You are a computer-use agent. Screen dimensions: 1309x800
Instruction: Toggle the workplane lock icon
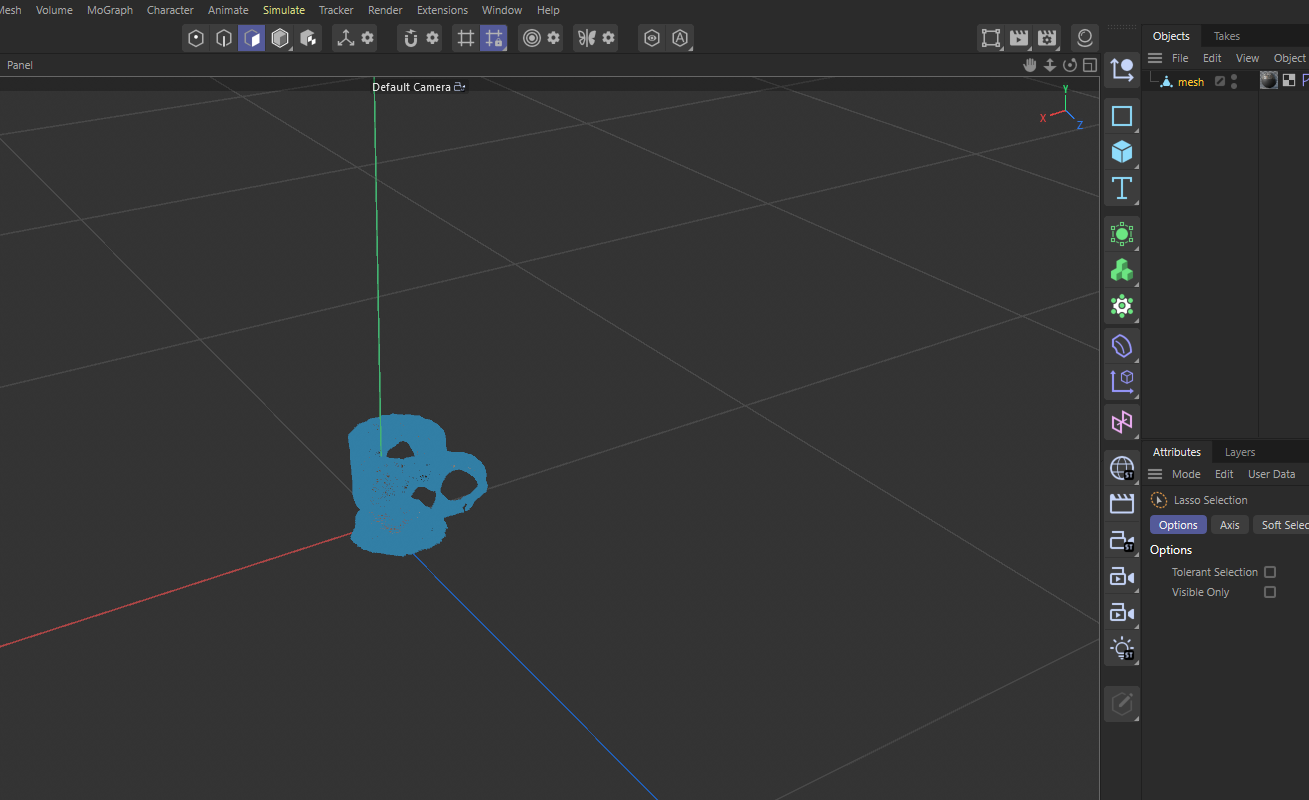tap(493, 38)
